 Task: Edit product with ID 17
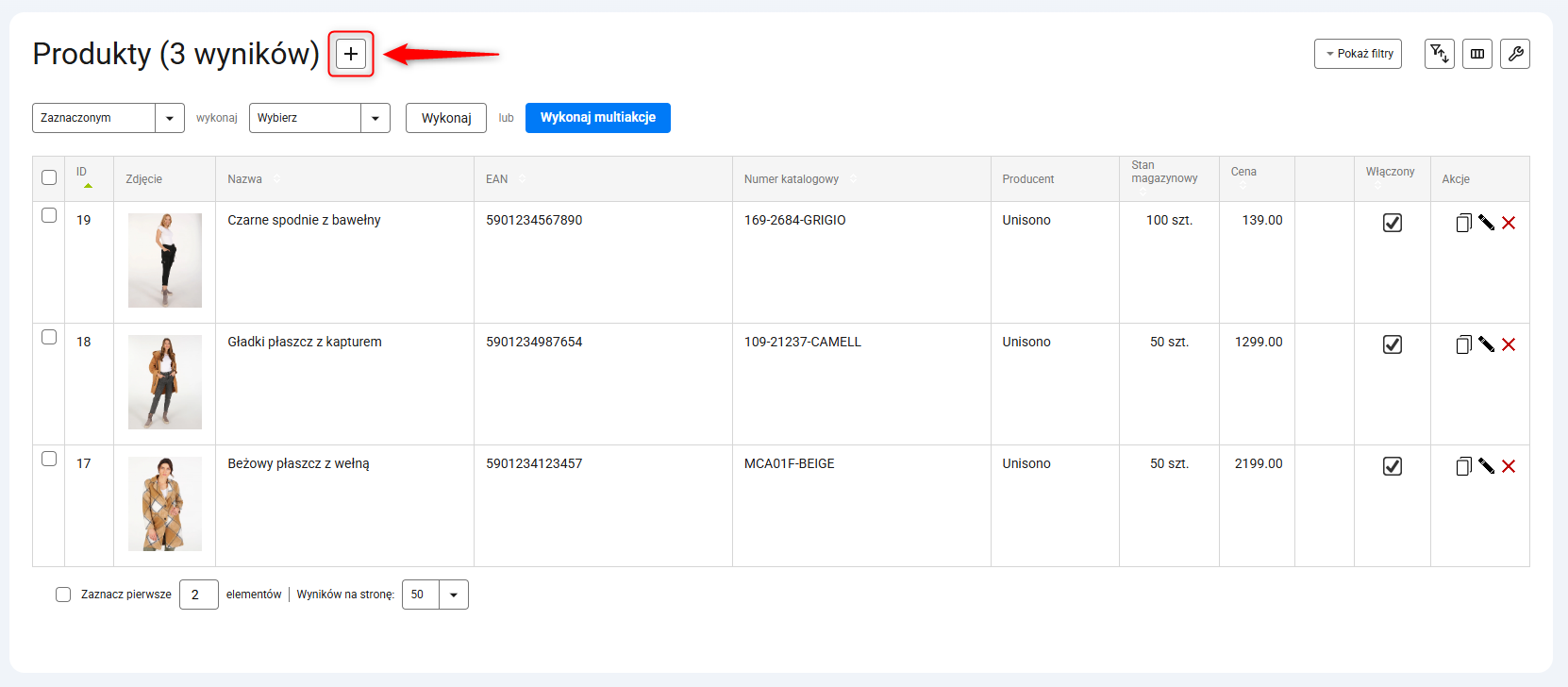(1486, 466)
